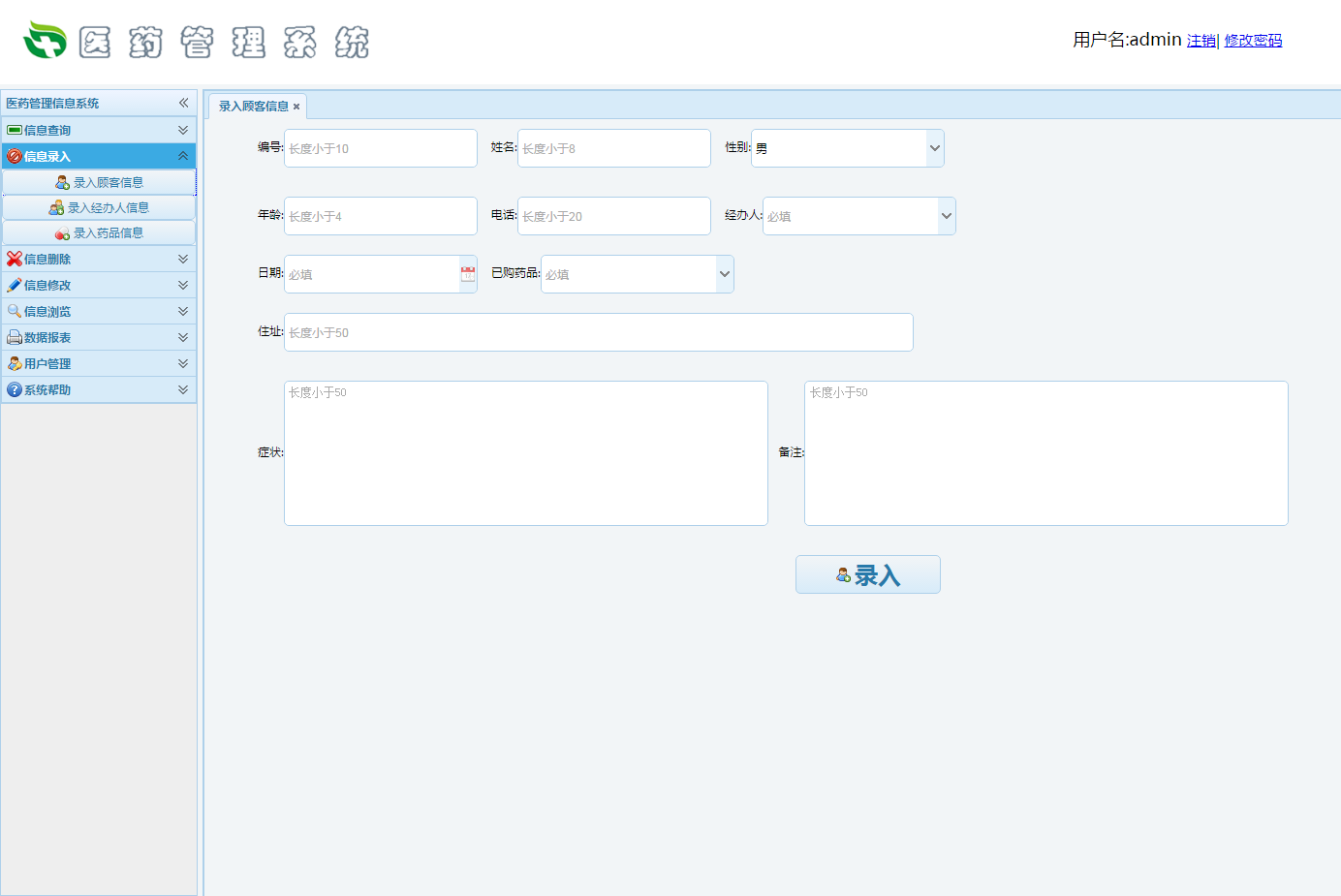Screen dimensions: 1341x896
Task: Click the 用户名:admin text
Action: point(1127,40)
